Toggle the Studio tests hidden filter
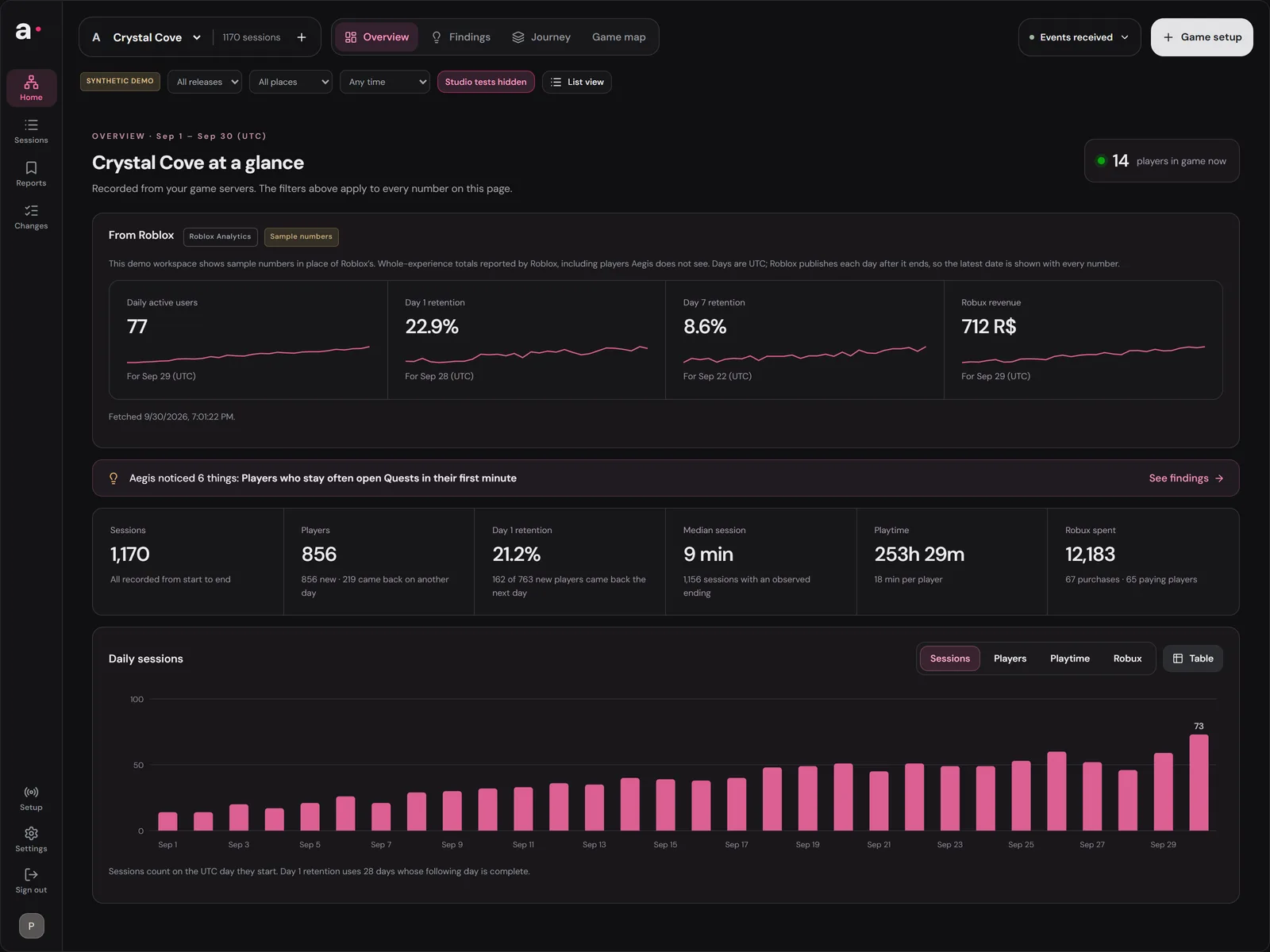The height and width of the screenshot is (952, 1270). [486, 82]
